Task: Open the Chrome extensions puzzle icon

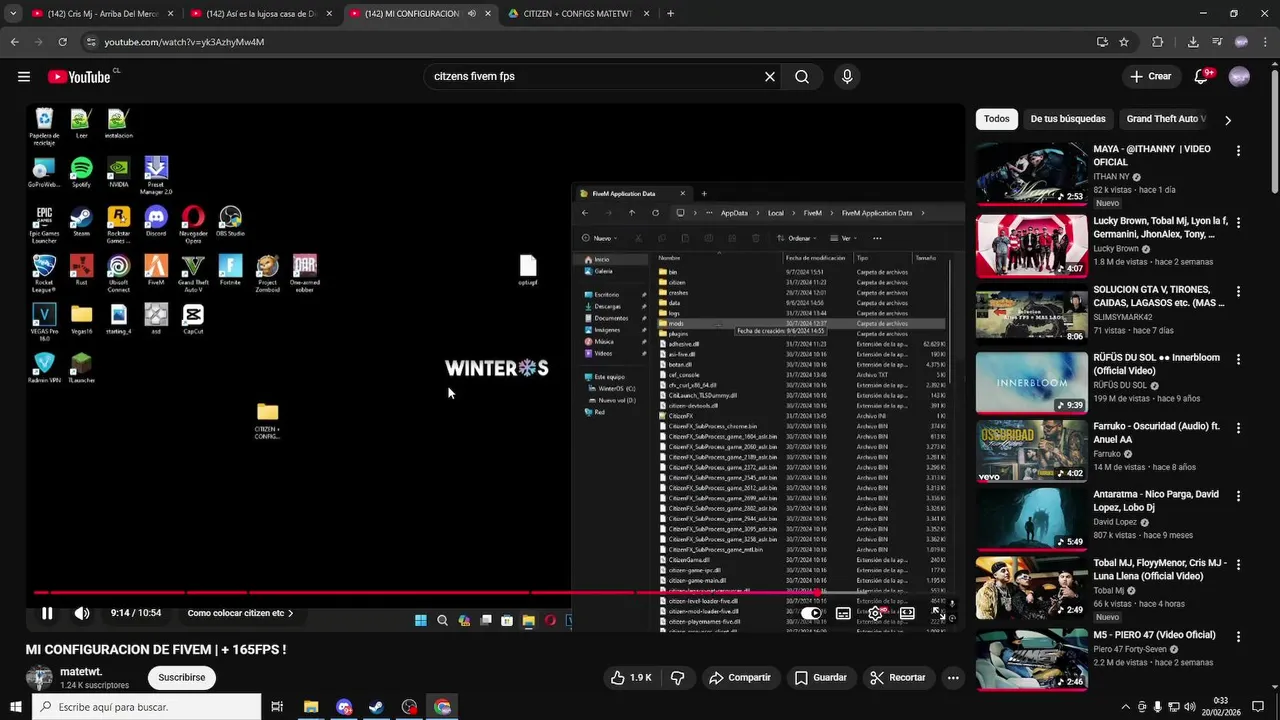Action: [1158, 42]
